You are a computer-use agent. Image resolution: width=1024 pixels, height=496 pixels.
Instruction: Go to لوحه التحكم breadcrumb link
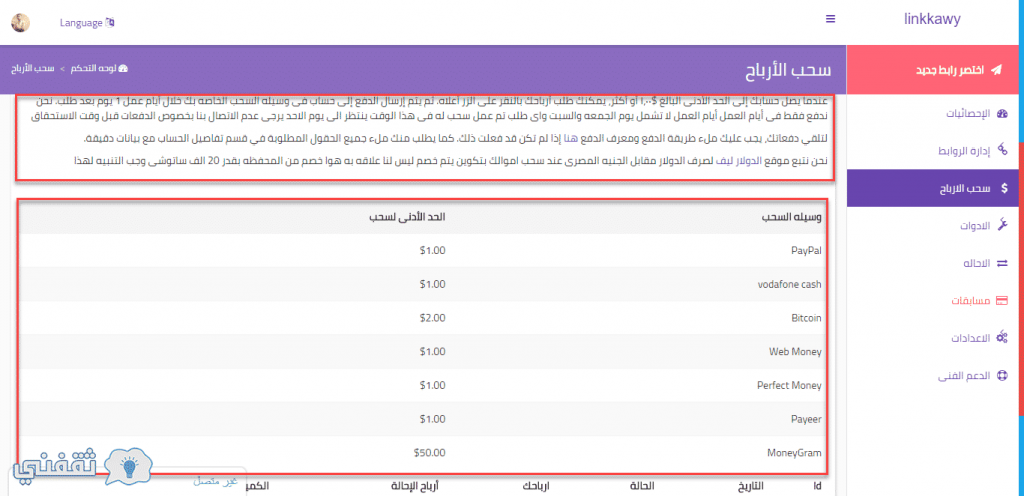tap(97, 69)
